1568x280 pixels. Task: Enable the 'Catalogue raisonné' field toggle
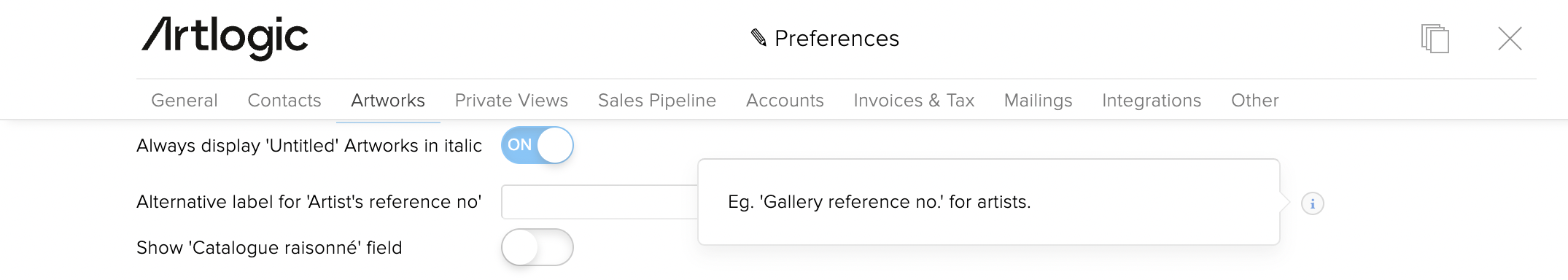[537, 248]
